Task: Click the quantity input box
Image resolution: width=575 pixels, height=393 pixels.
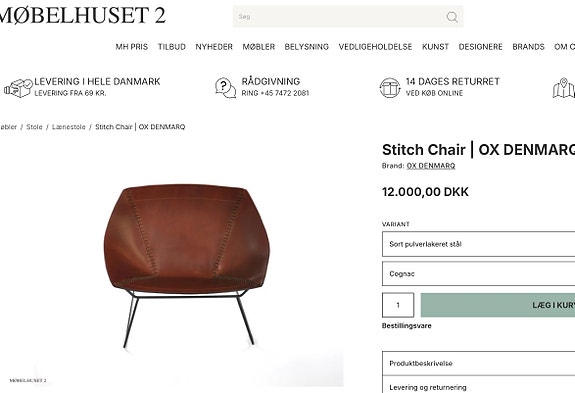Action: coord(398,305)
